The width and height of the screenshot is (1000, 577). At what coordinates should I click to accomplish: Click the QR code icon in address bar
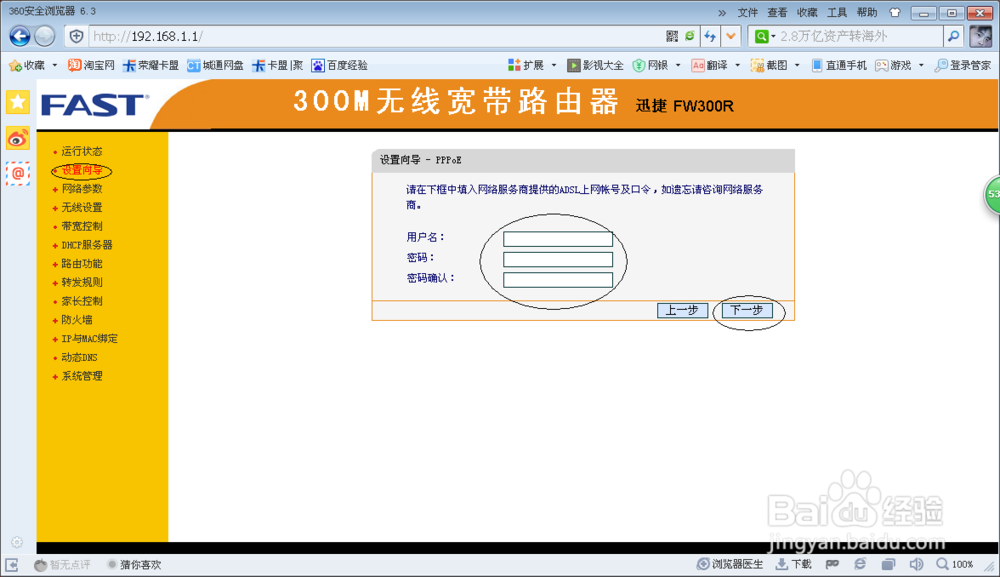pos(672,36)
